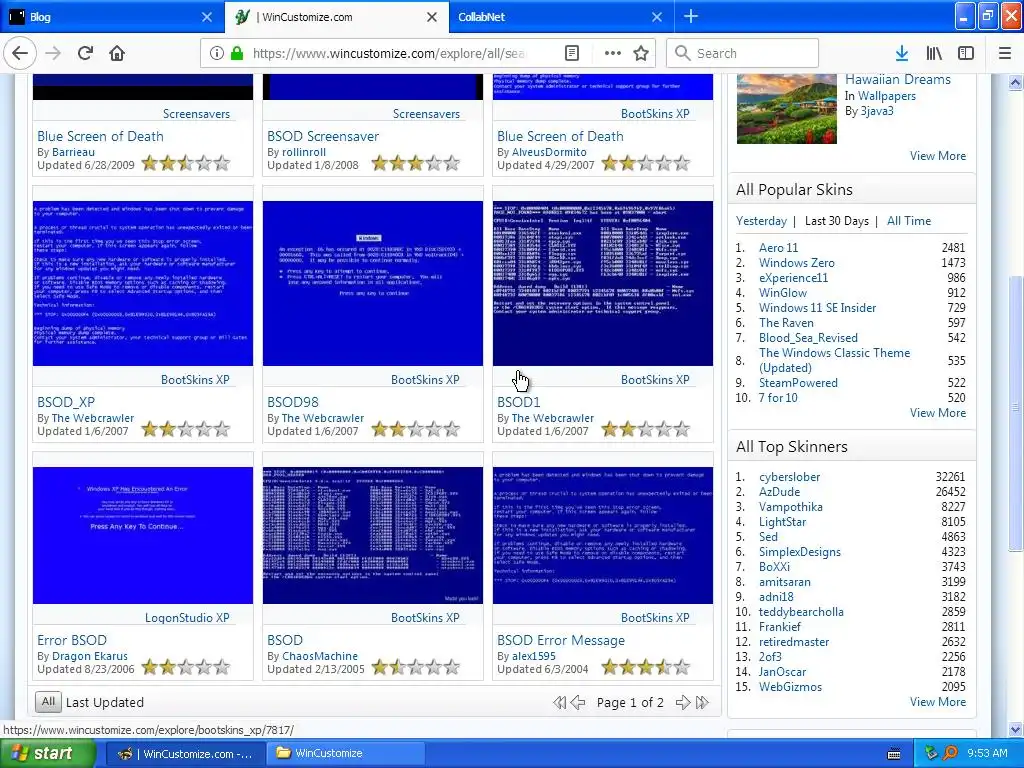Open the Aero 11 popular skin
1024x768 pixels.
point(778,248)
